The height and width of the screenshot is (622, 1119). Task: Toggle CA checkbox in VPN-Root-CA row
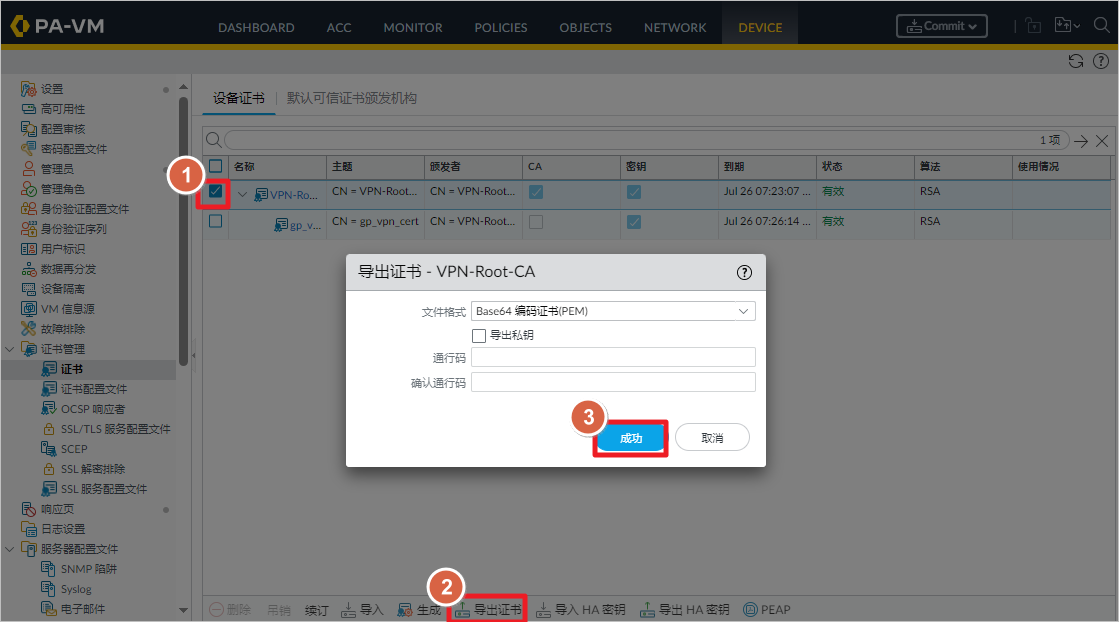(x=536, y=192)
